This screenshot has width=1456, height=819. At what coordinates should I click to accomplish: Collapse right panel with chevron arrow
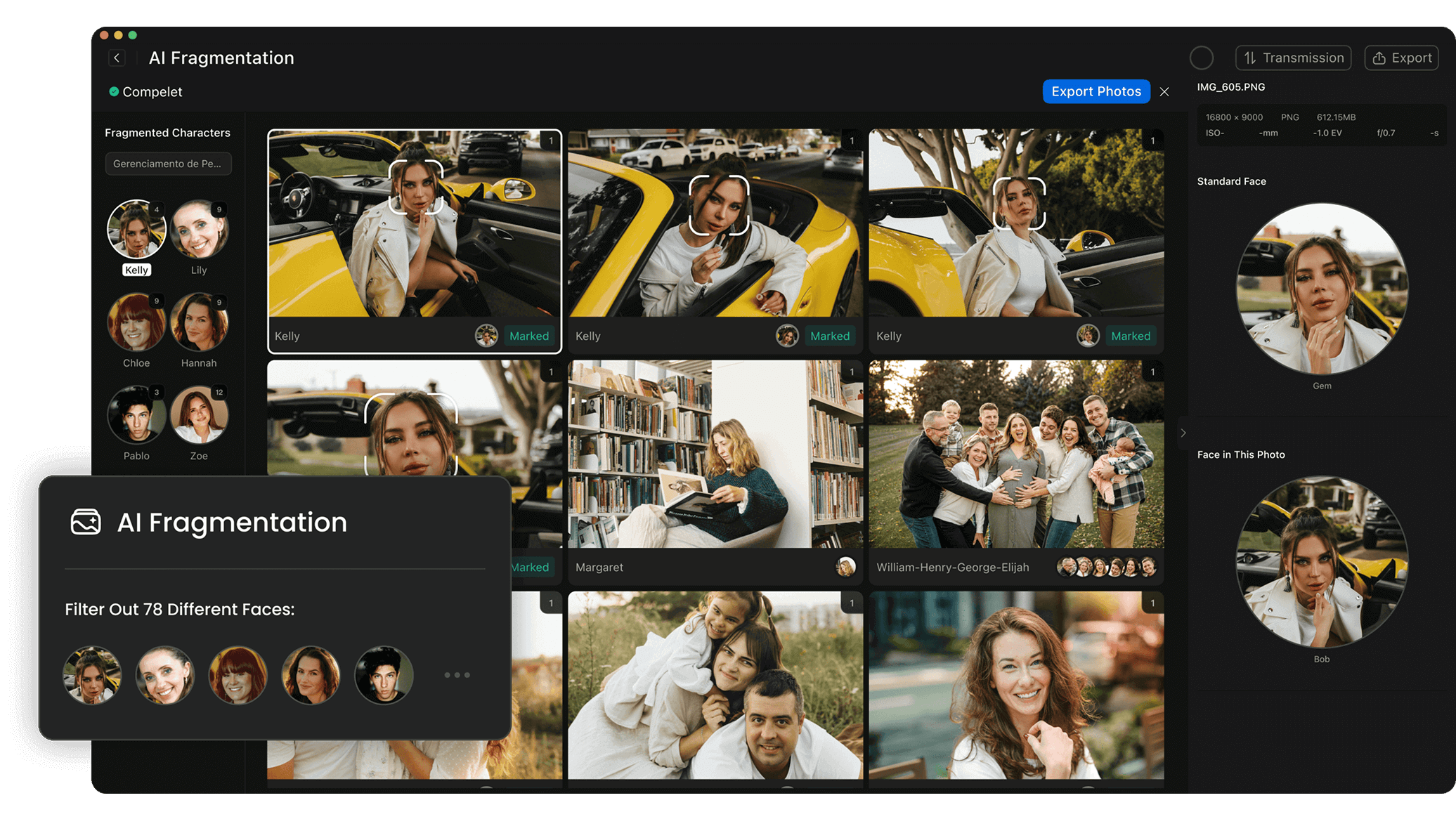[1183, 433]
